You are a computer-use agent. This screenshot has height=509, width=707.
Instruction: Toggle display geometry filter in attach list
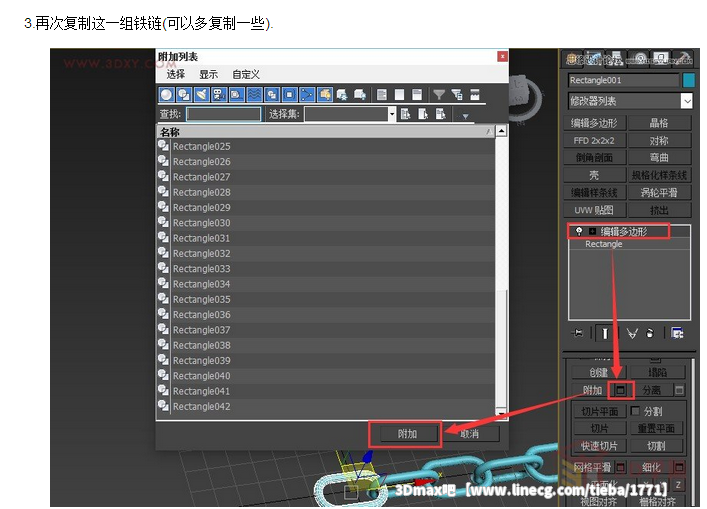(167, 95)
